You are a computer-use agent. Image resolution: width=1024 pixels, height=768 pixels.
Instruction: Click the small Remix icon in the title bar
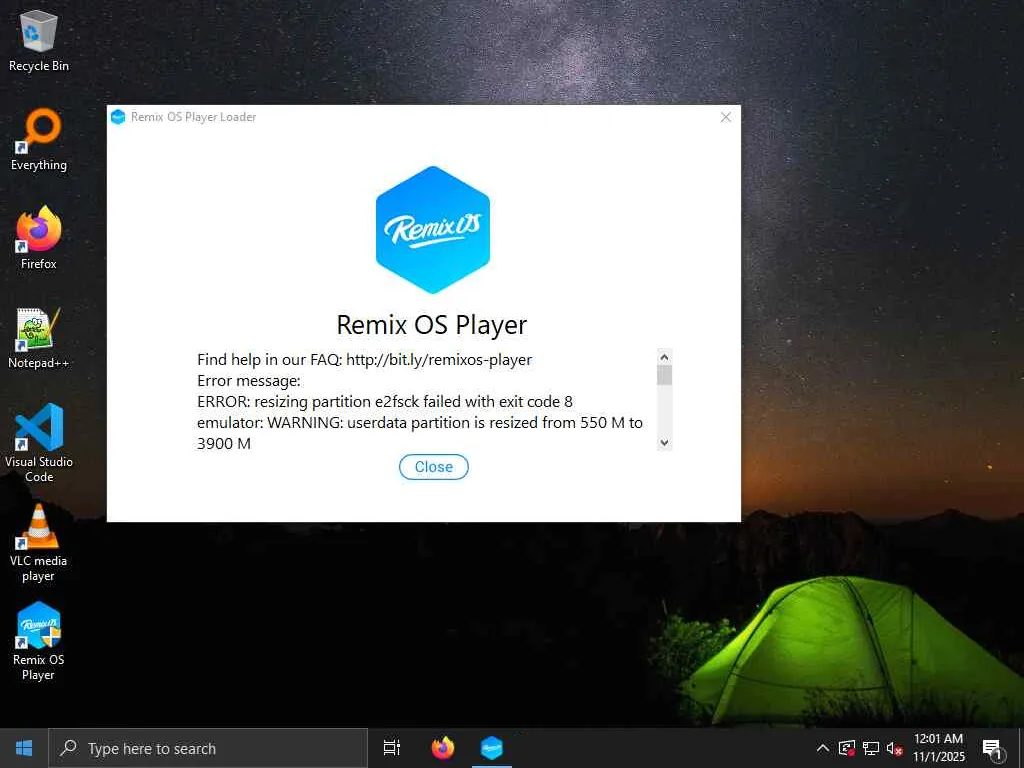[x=118, y=117]
